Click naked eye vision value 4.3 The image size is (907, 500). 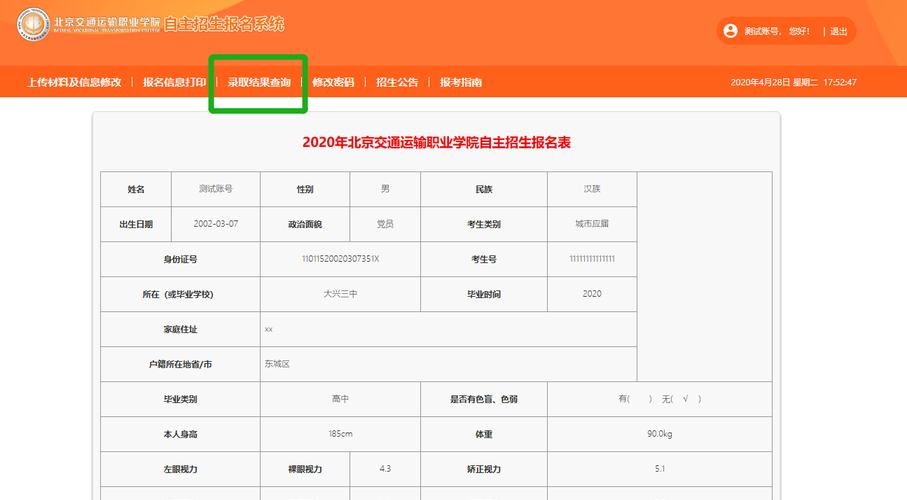385,469
